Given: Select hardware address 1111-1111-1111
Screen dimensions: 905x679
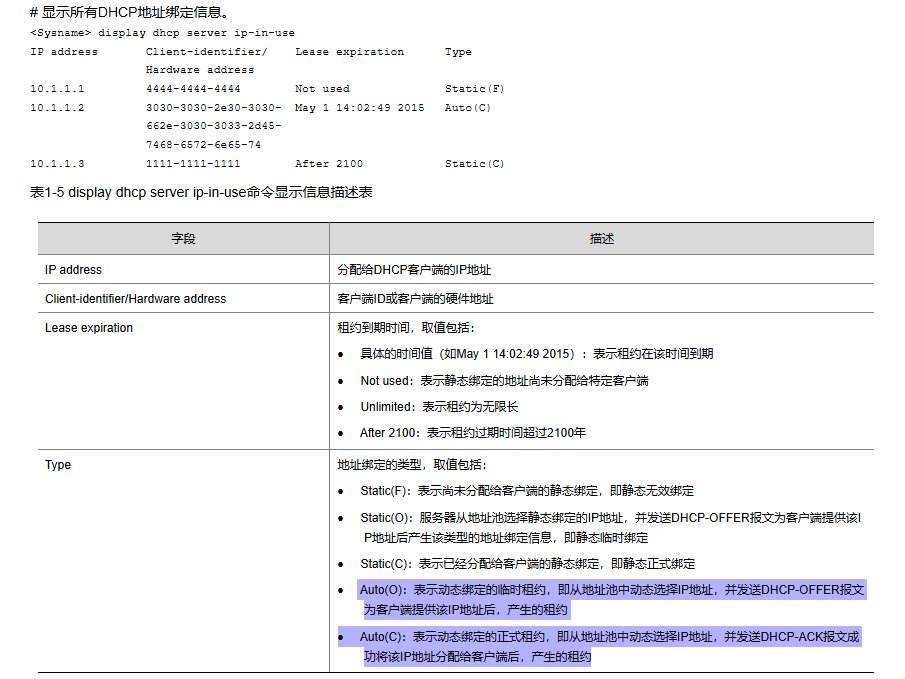Looking at the screenshot, I should point(193,164).
